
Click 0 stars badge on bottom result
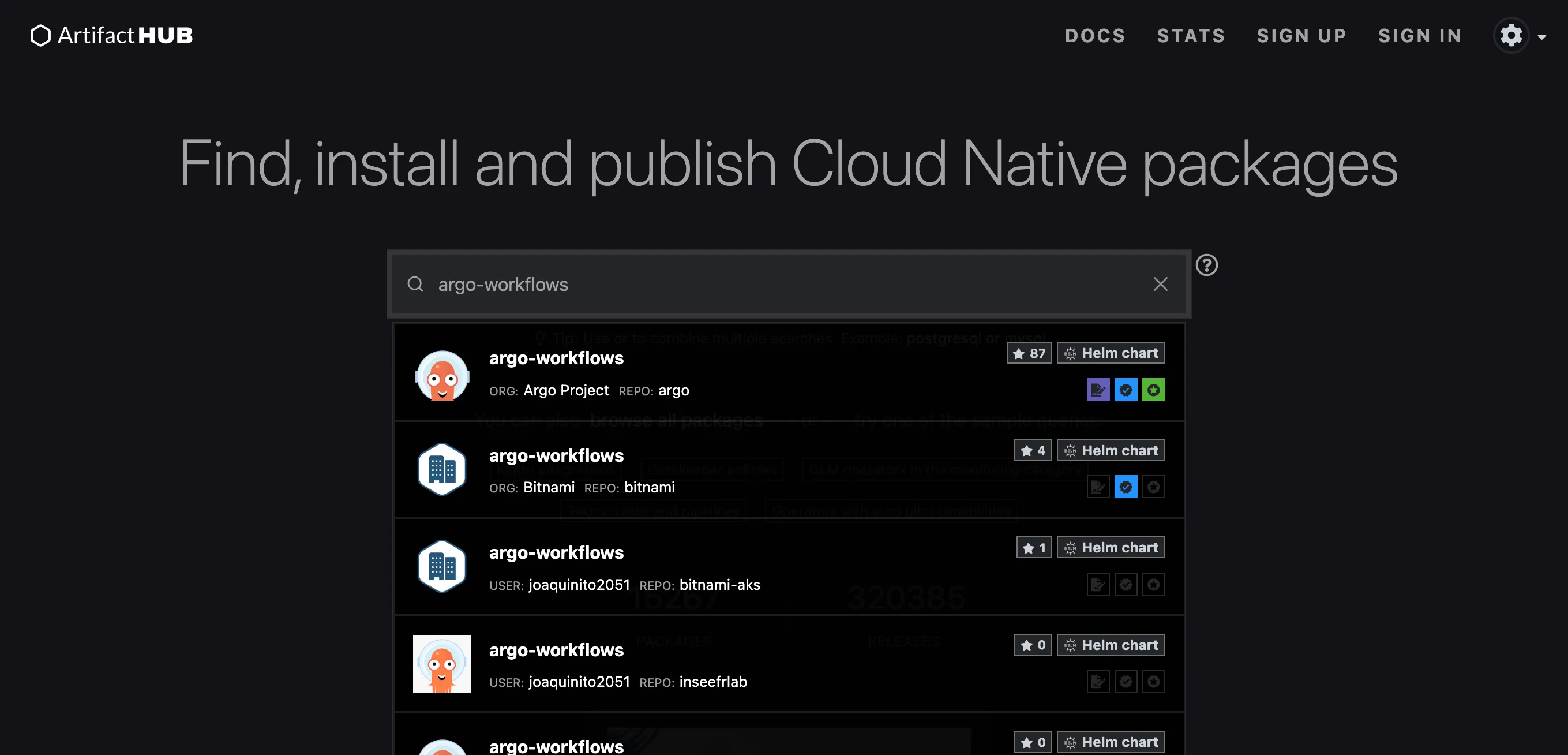click(x=1032, y=742)
